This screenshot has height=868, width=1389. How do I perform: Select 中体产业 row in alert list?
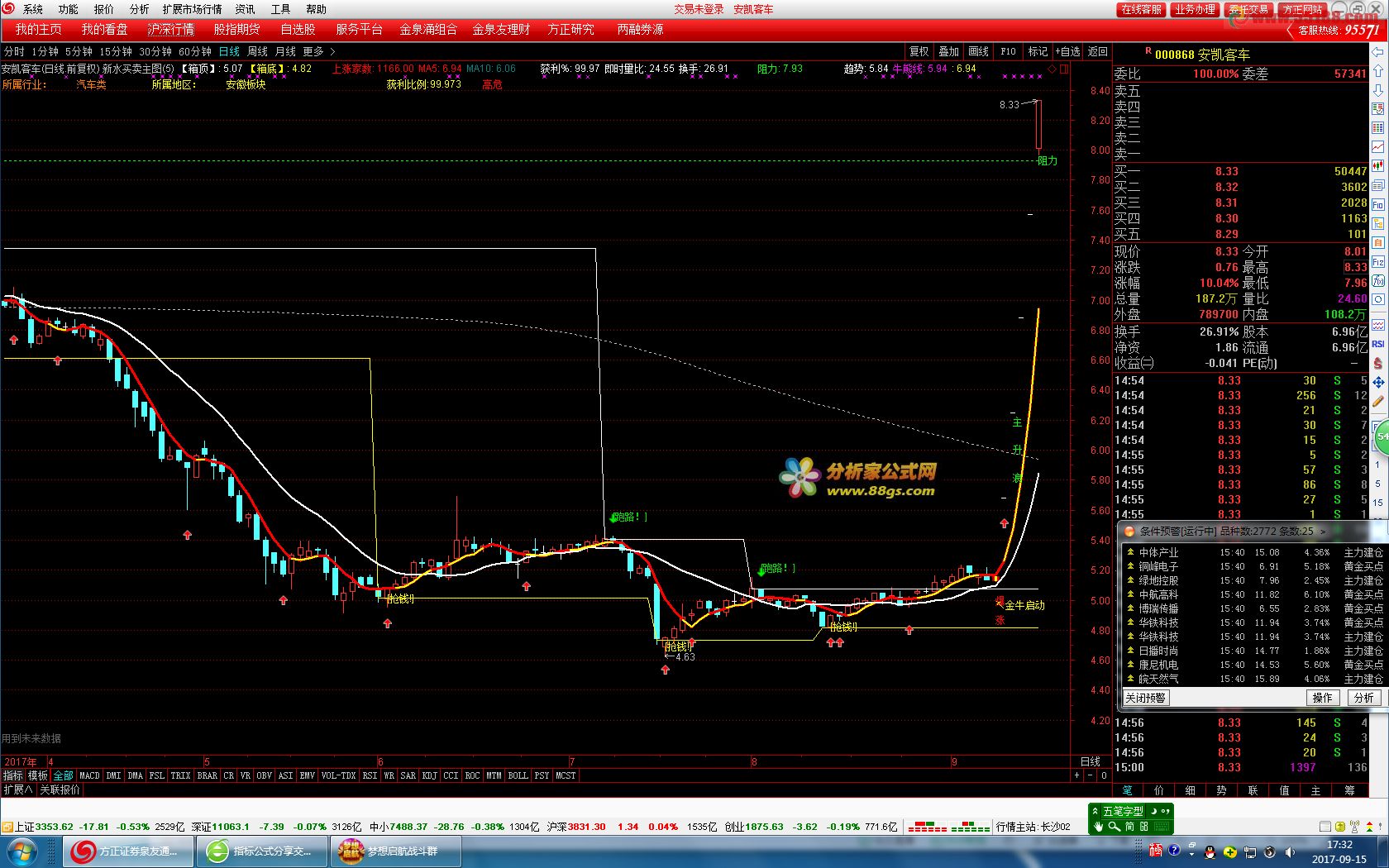pos(1254,552)
